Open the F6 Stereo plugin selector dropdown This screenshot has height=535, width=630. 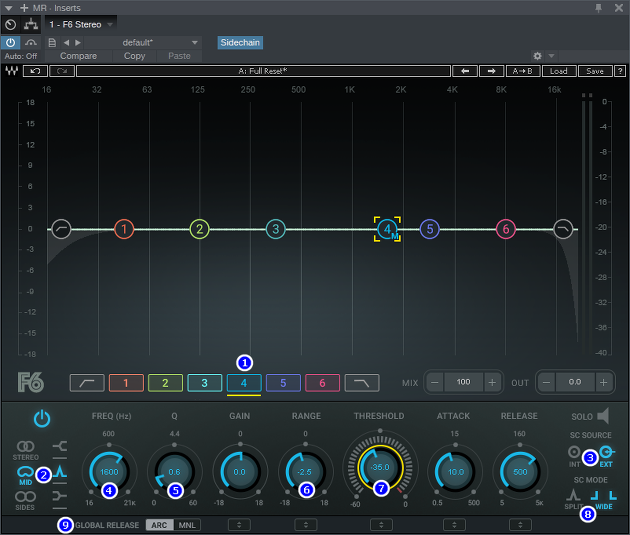(x=81, y=25)
